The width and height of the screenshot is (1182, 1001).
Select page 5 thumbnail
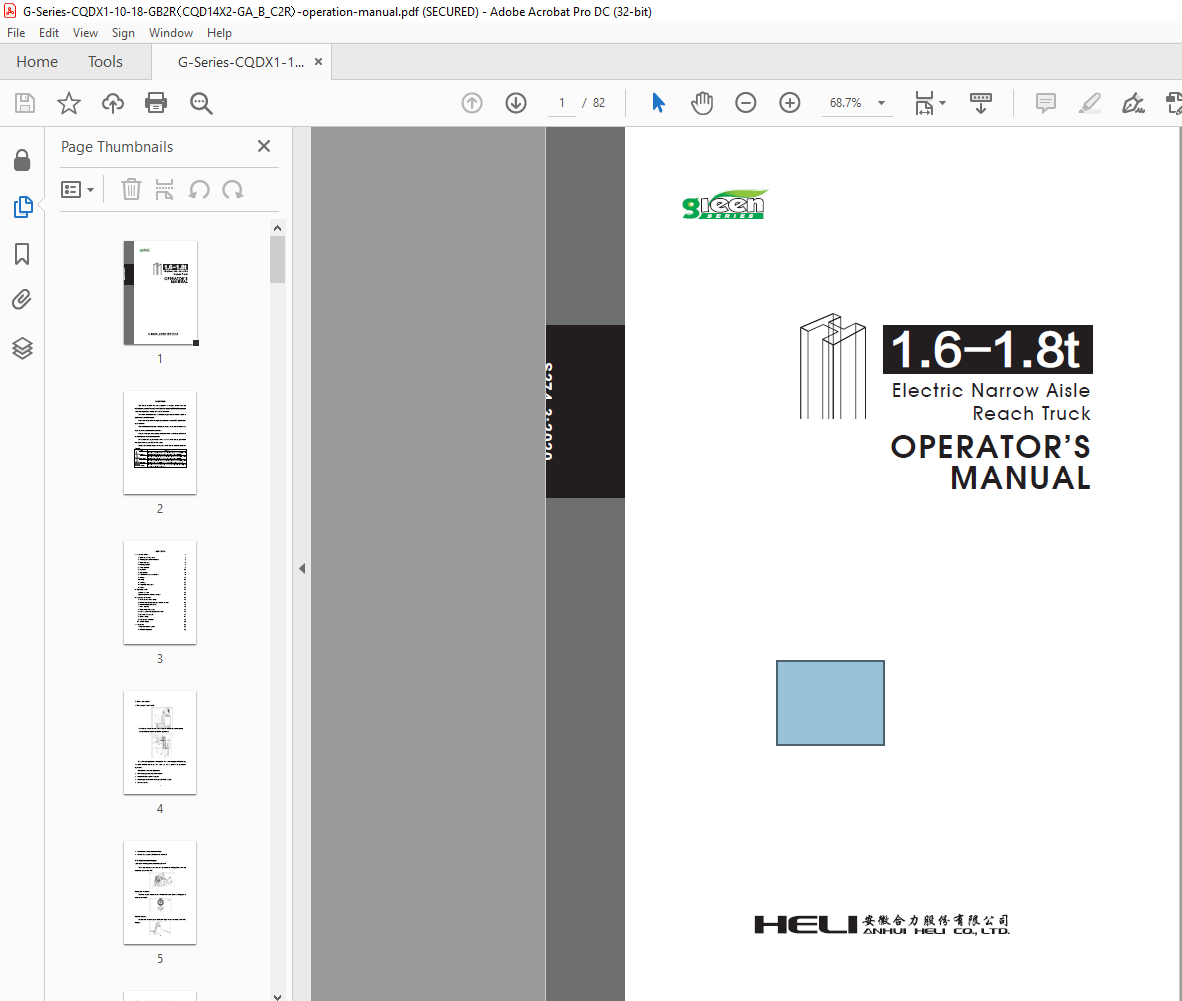pos(160,892)
